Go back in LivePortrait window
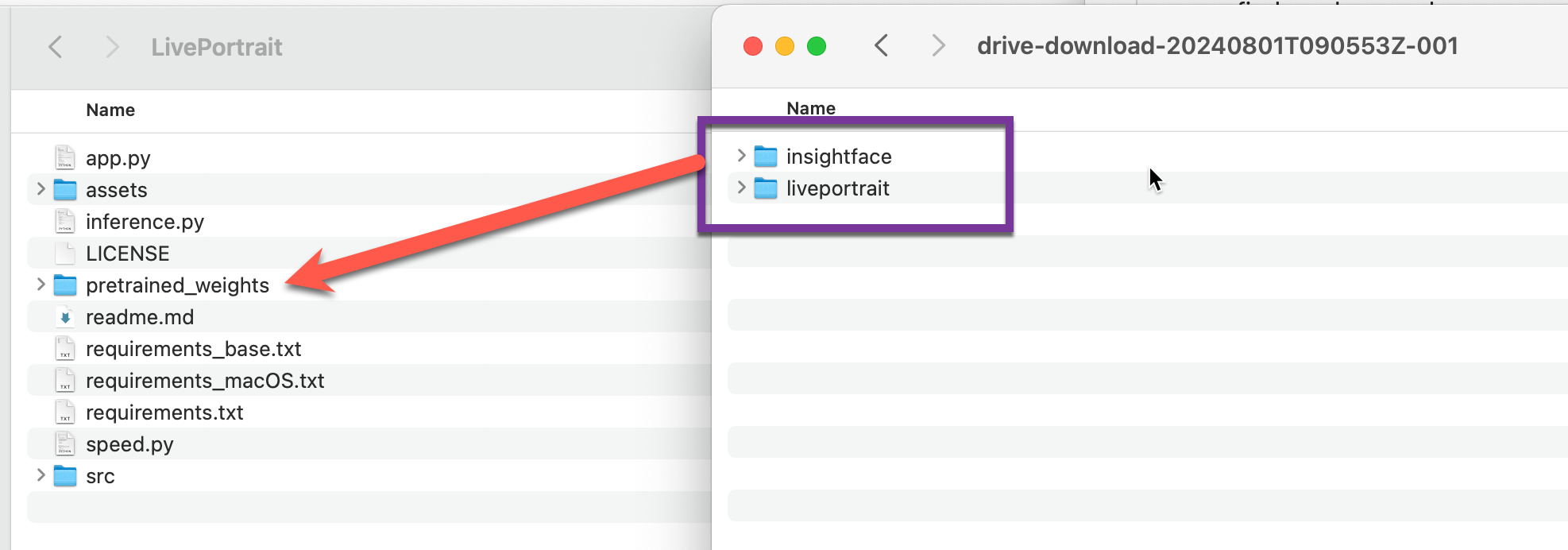Screen dimensions: 1568x550 click(55, 47)
